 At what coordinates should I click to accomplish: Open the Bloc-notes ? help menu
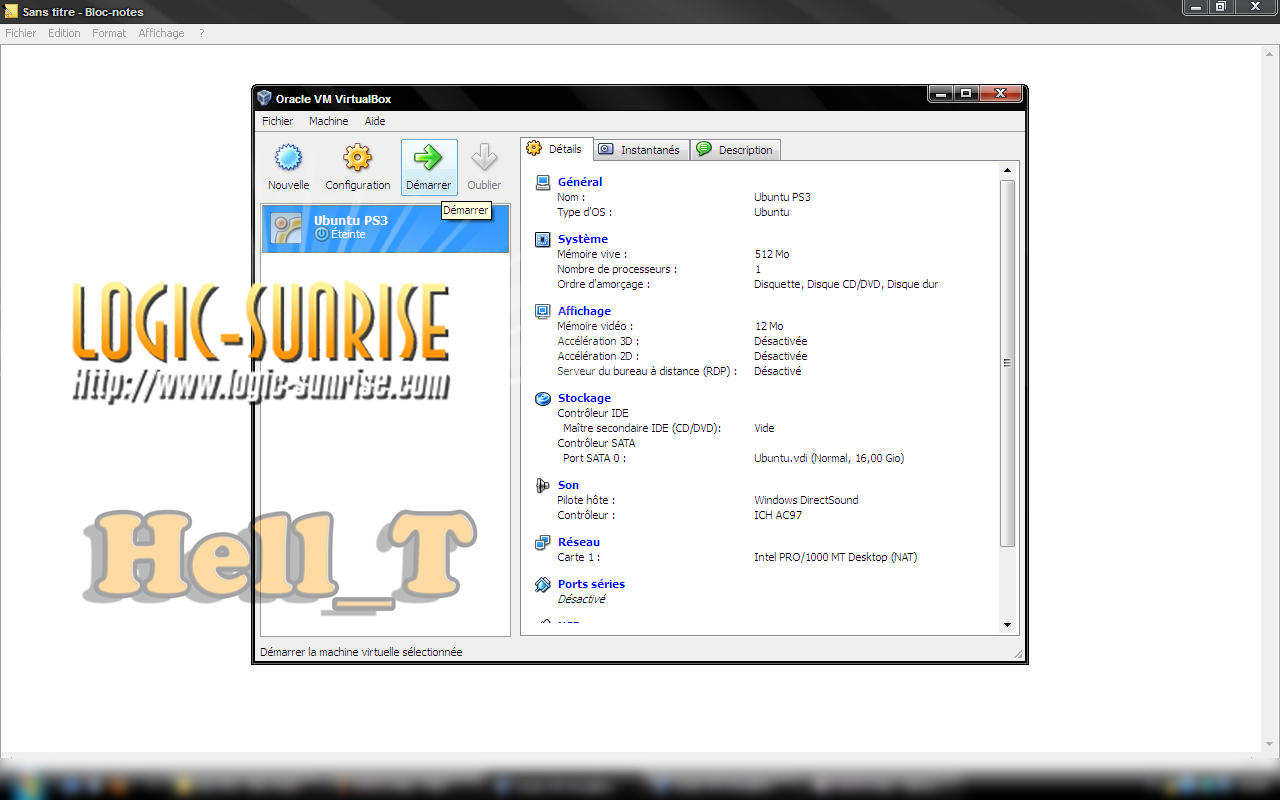201,33
